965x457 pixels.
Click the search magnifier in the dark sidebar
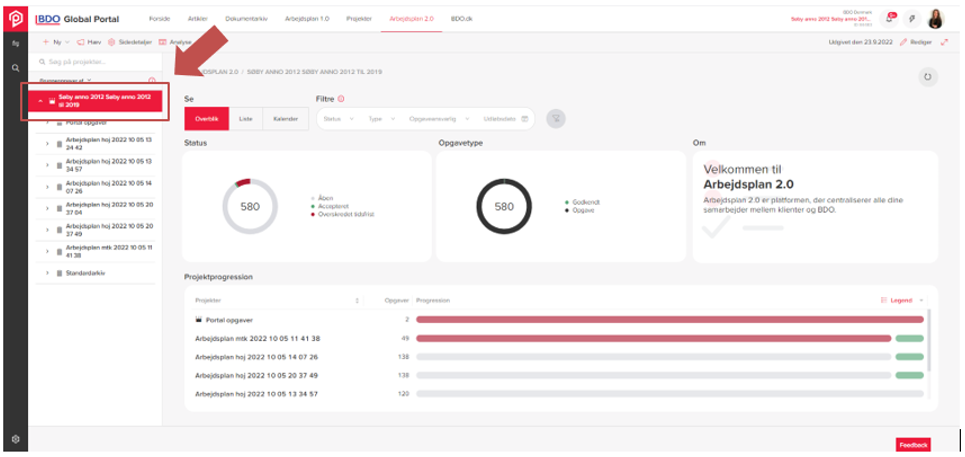[x=16, y=68]
